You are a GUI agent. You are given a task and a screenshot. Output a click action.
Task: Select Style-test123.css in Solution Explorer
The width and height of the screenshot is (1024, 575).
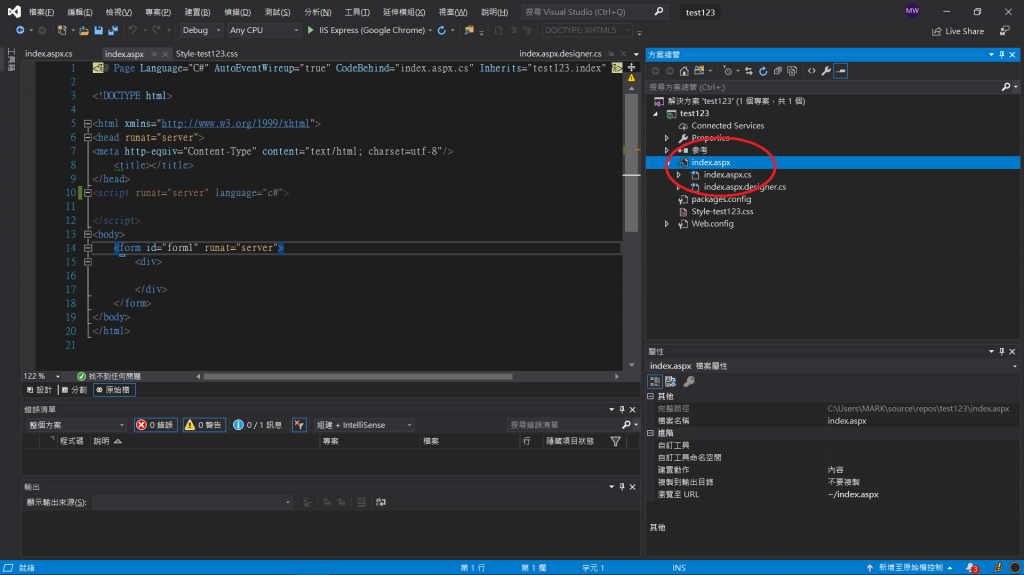pyautogui.click(x=722, y=212)
